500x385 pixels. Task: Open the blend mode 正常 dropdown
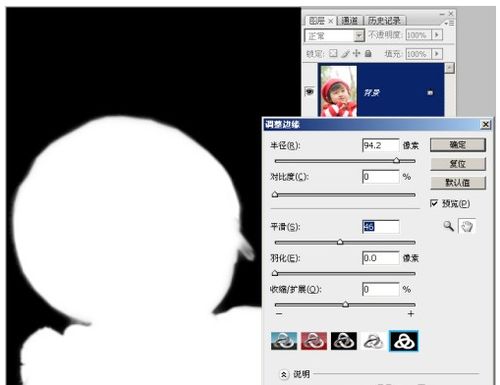pos(359,35)
